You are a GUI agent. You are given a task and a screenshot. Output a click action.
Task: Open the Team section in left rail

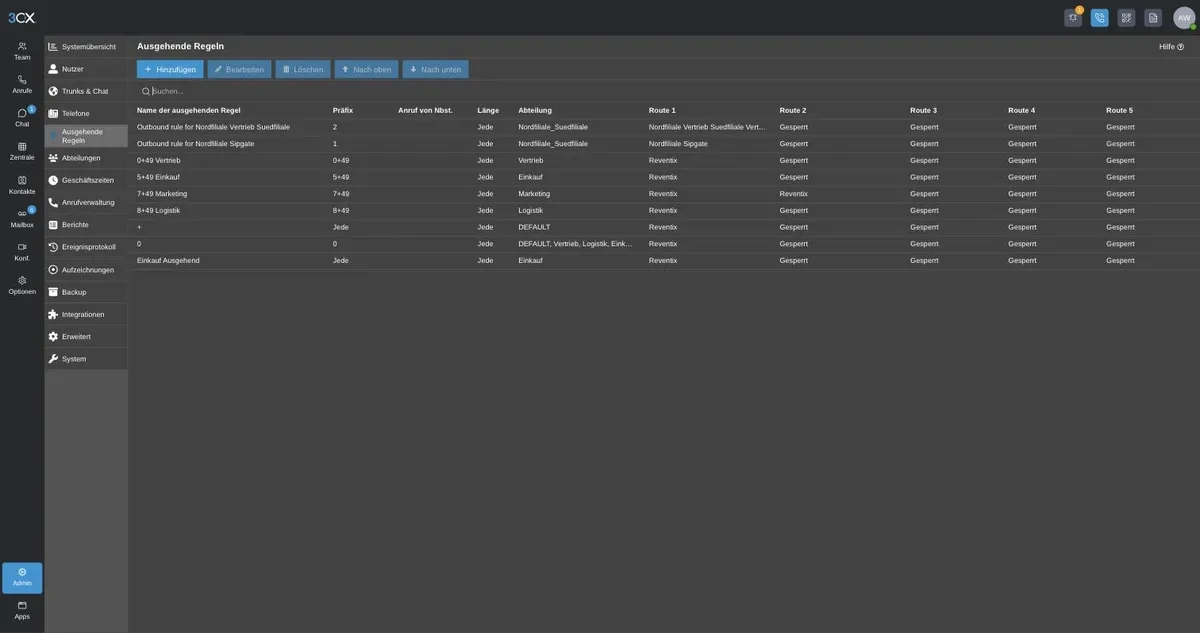point(22,51)
